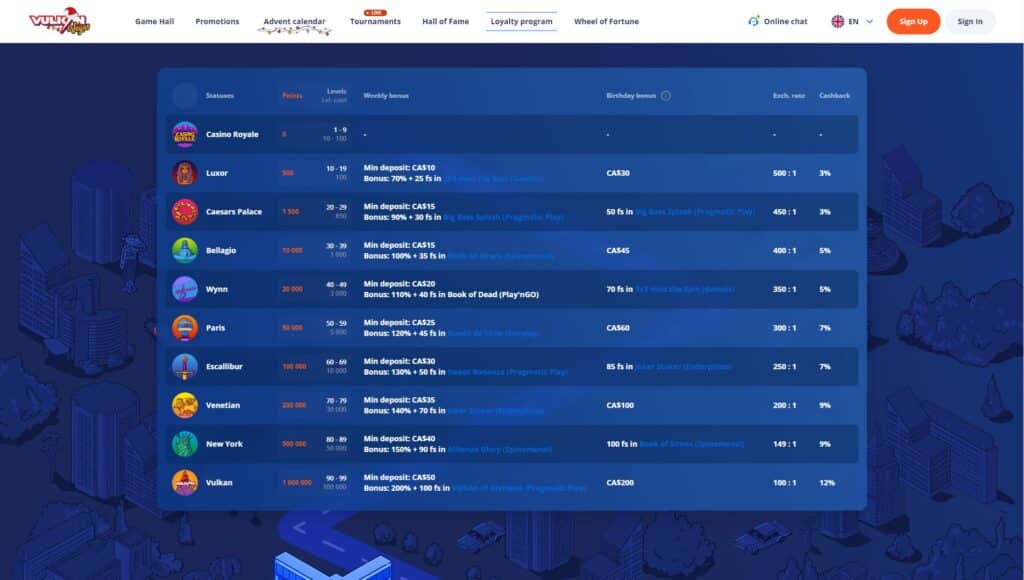This screenshot has height=580, width=1024.
Task: Click the Bellagio fountain status badge
Action: [x=185, y=250]
